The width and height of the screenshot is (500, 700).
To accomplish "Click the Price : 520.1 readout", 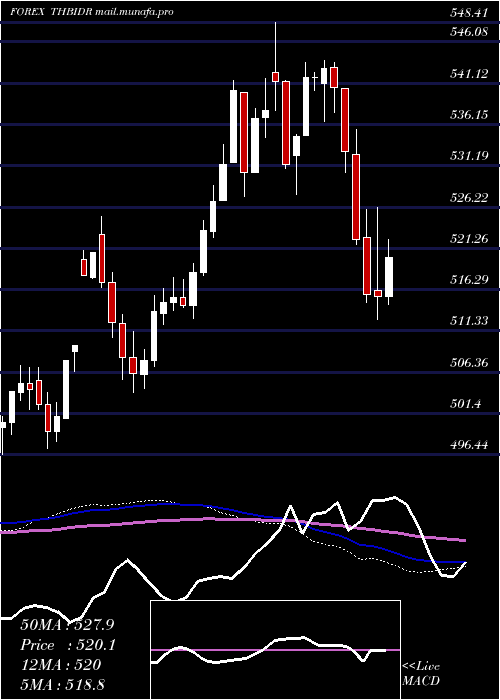I will [x=68, y=645].
